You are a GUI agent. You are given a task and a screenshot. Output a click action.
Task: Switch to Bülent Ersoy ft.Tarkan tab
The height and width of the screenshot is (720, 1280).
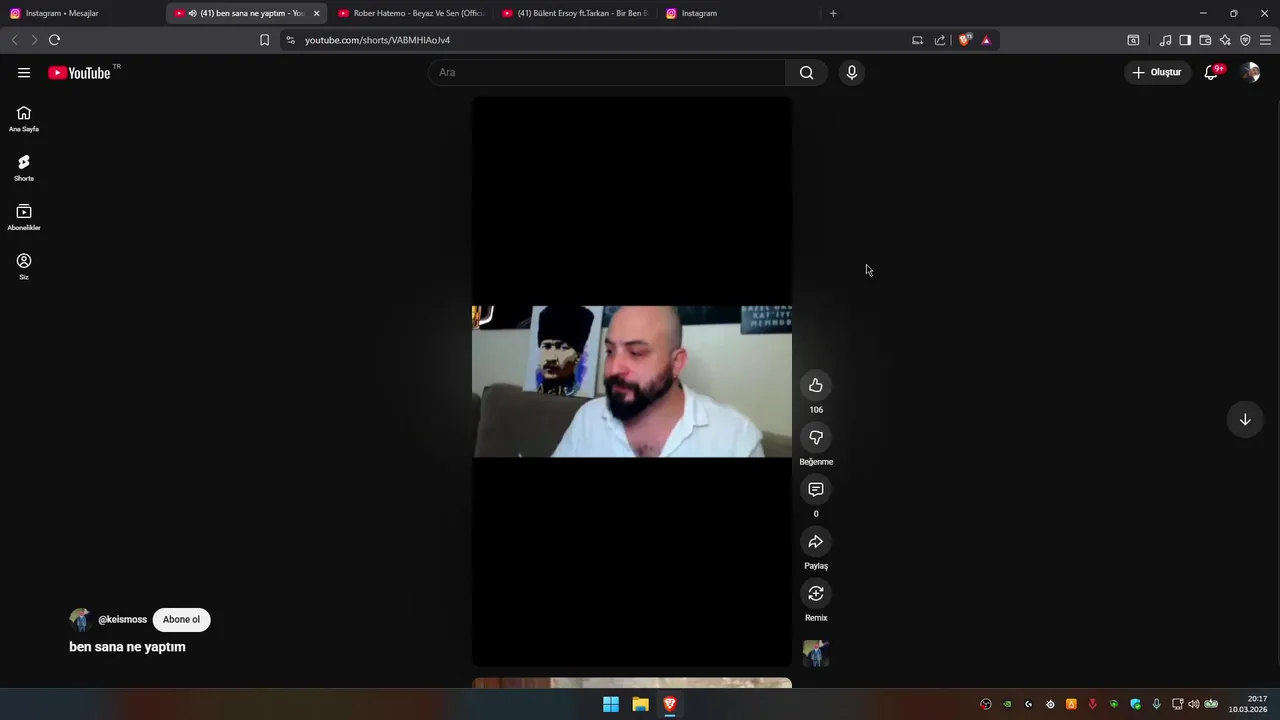click(x=575, y=13)
